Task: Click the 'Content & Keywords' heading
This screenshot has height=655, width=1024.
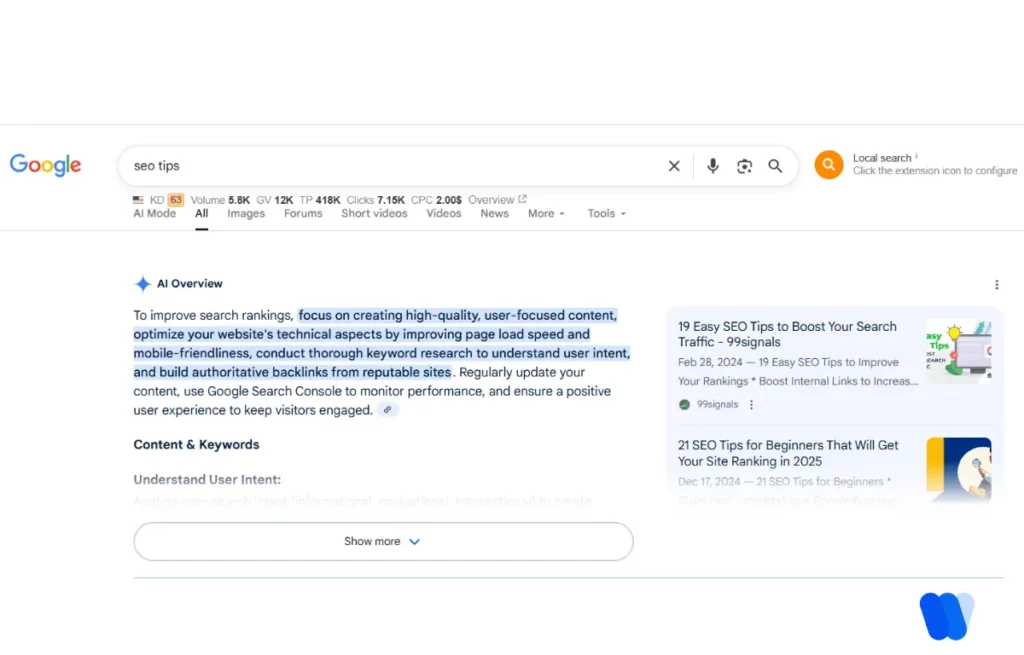Action: [197, 445]
